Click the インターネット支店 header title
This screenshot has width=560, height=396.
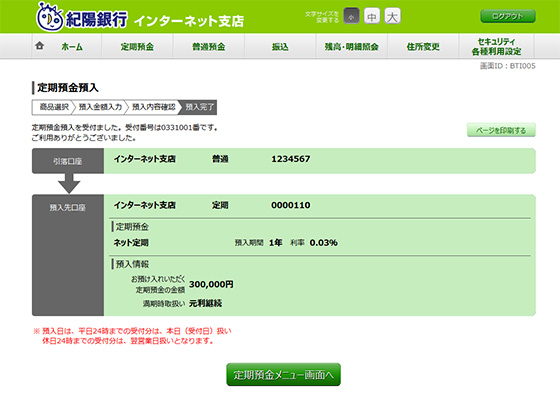coord(189,21)
